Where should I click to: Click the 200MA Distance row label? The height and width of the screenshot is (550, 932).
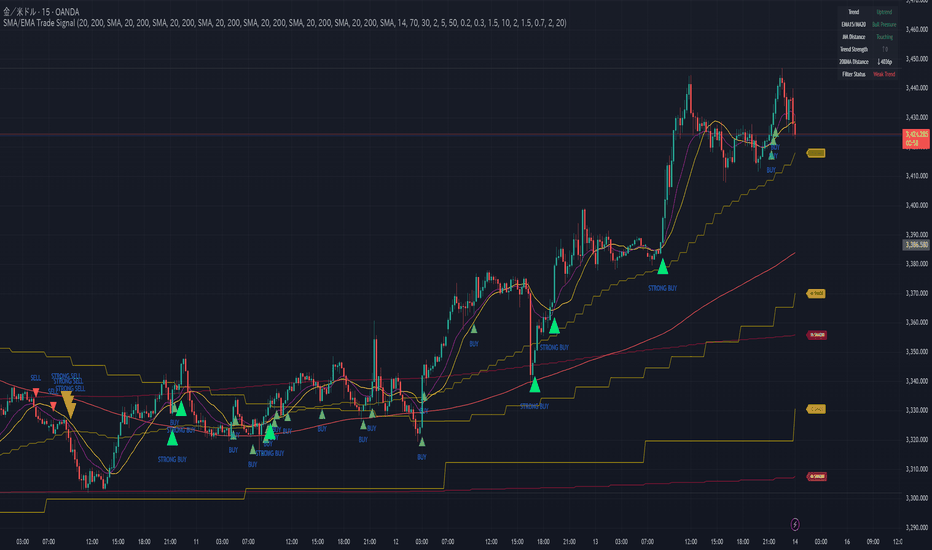[854, 62]
